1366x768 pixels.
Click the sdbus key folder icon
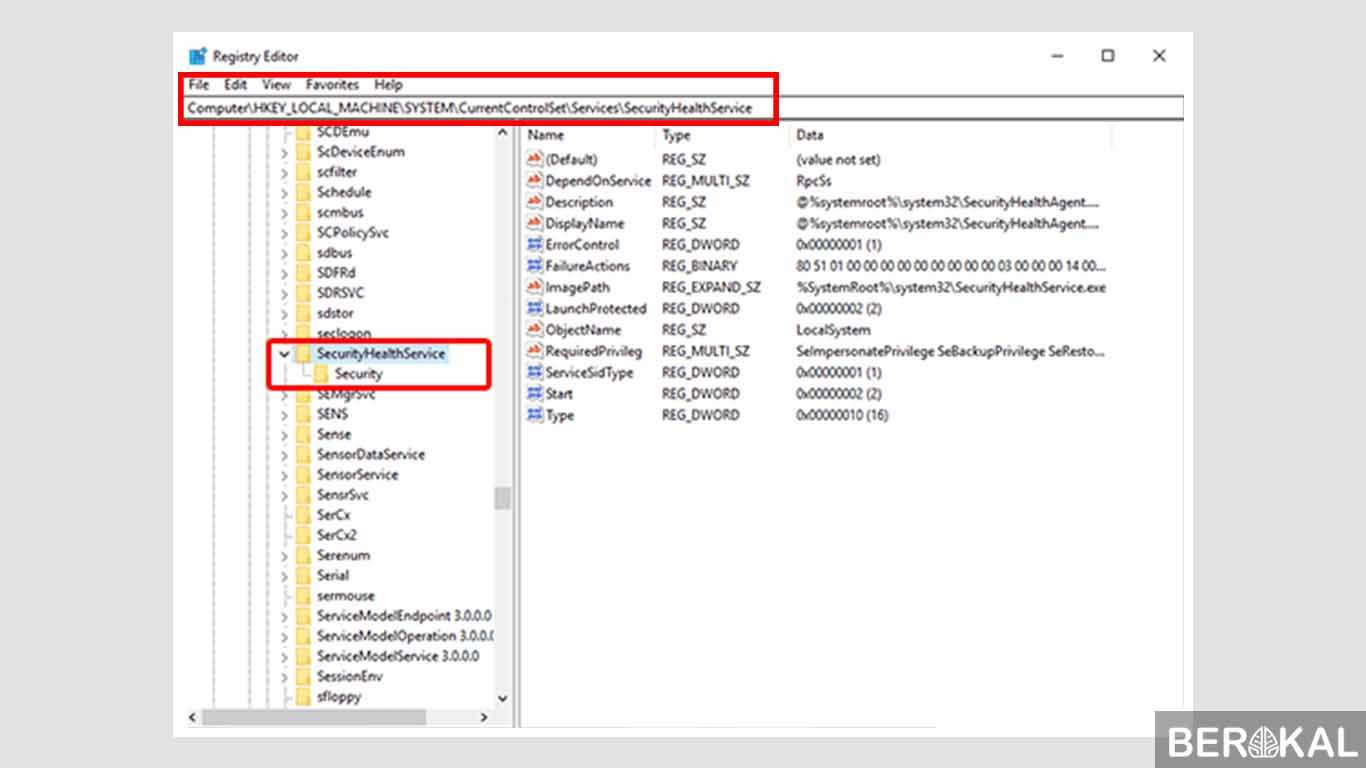click(x=303, y=253)
